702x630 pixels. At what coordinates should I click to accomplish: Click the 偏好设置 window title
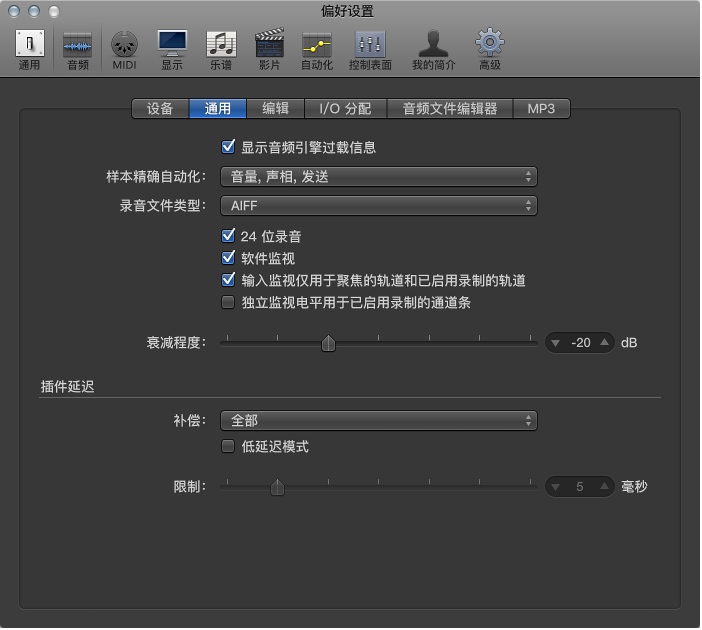pyautogui.click(x=347, y=11)
